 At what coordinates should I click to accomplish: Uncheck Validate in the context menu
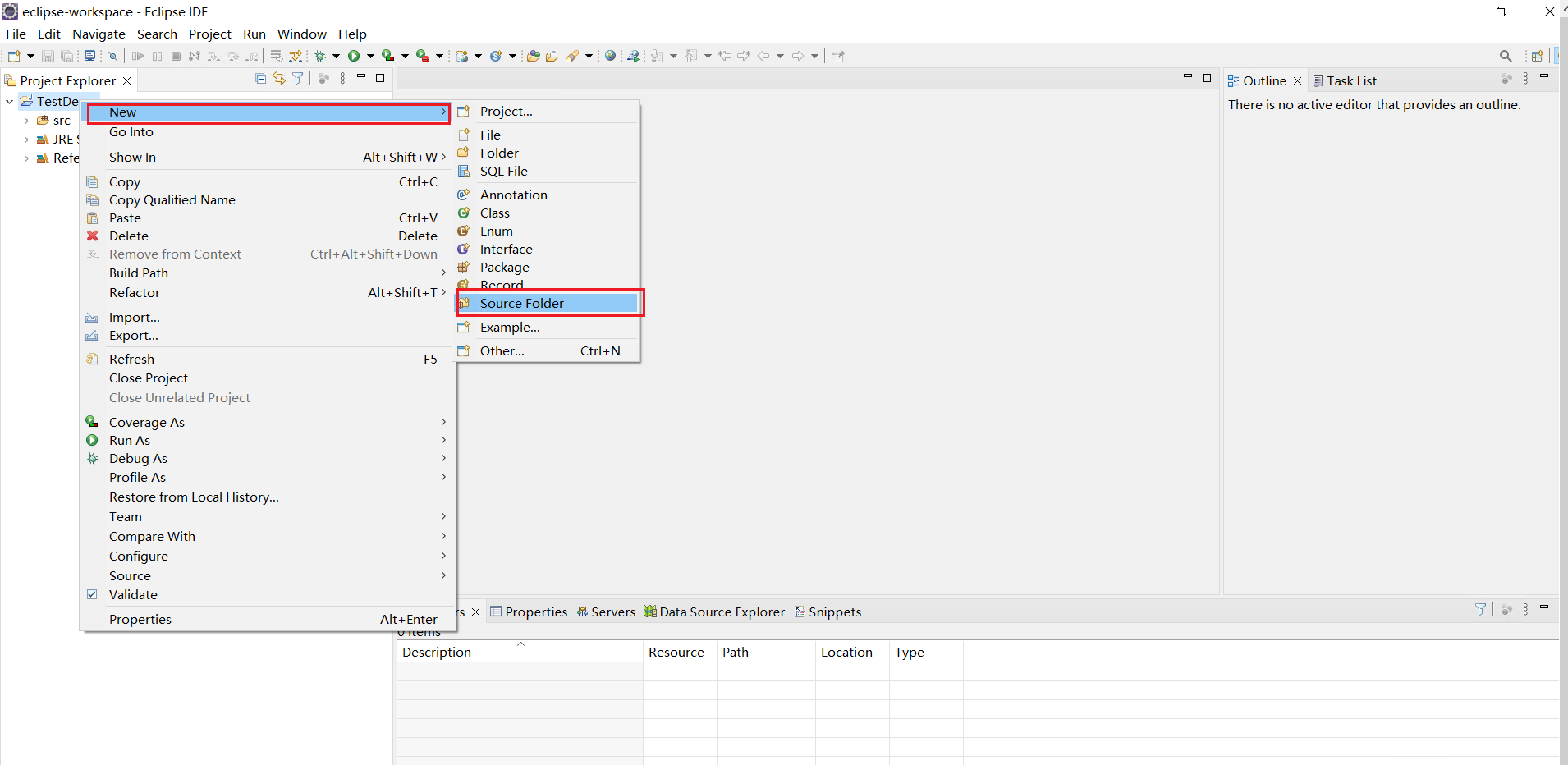(134, 594)
